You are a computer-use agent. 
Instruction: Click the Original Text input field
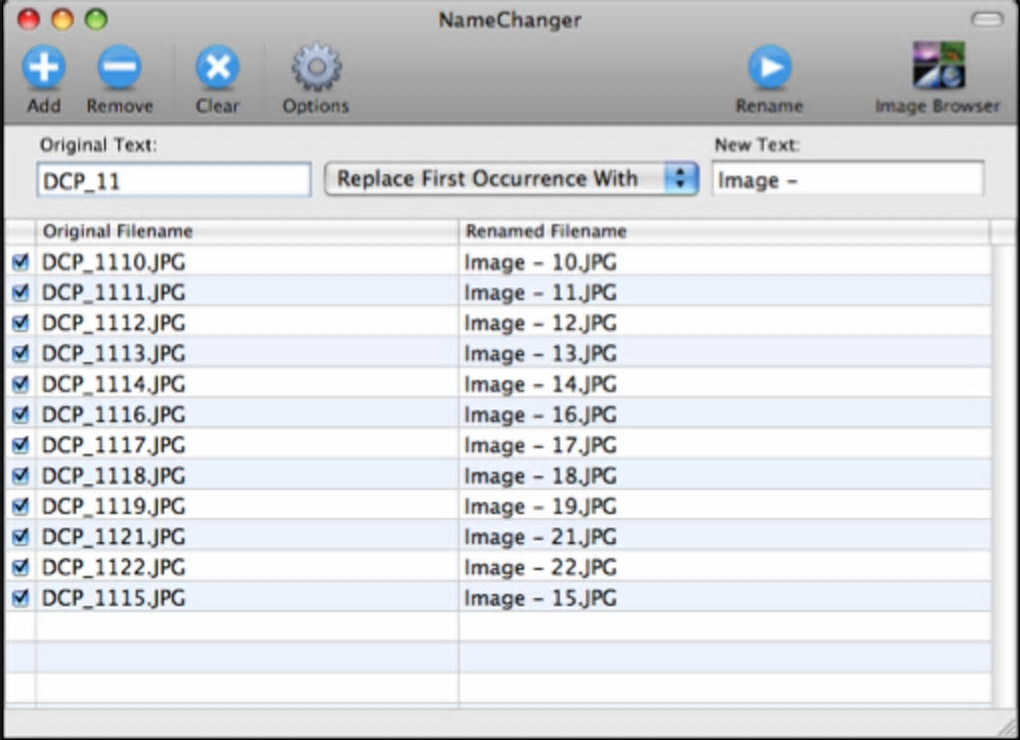[174, 181]
